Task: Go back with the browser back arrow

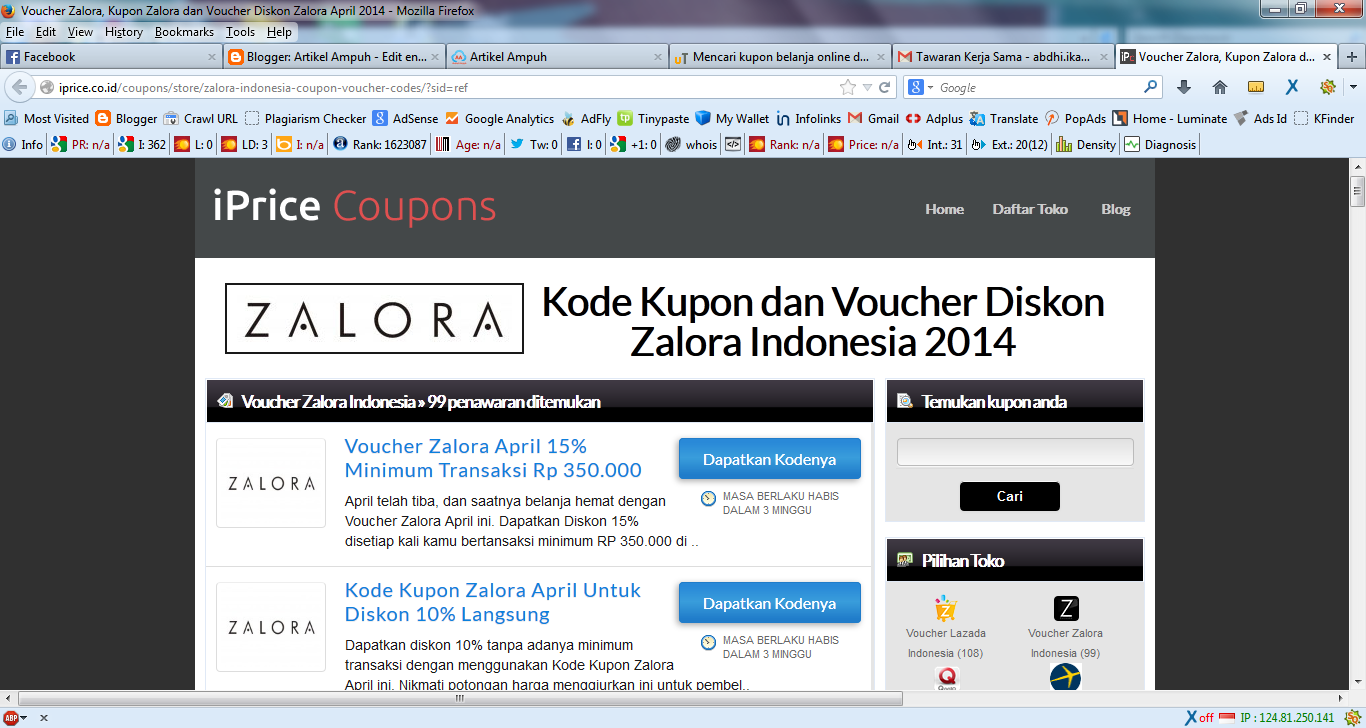Action: point(20,87)
